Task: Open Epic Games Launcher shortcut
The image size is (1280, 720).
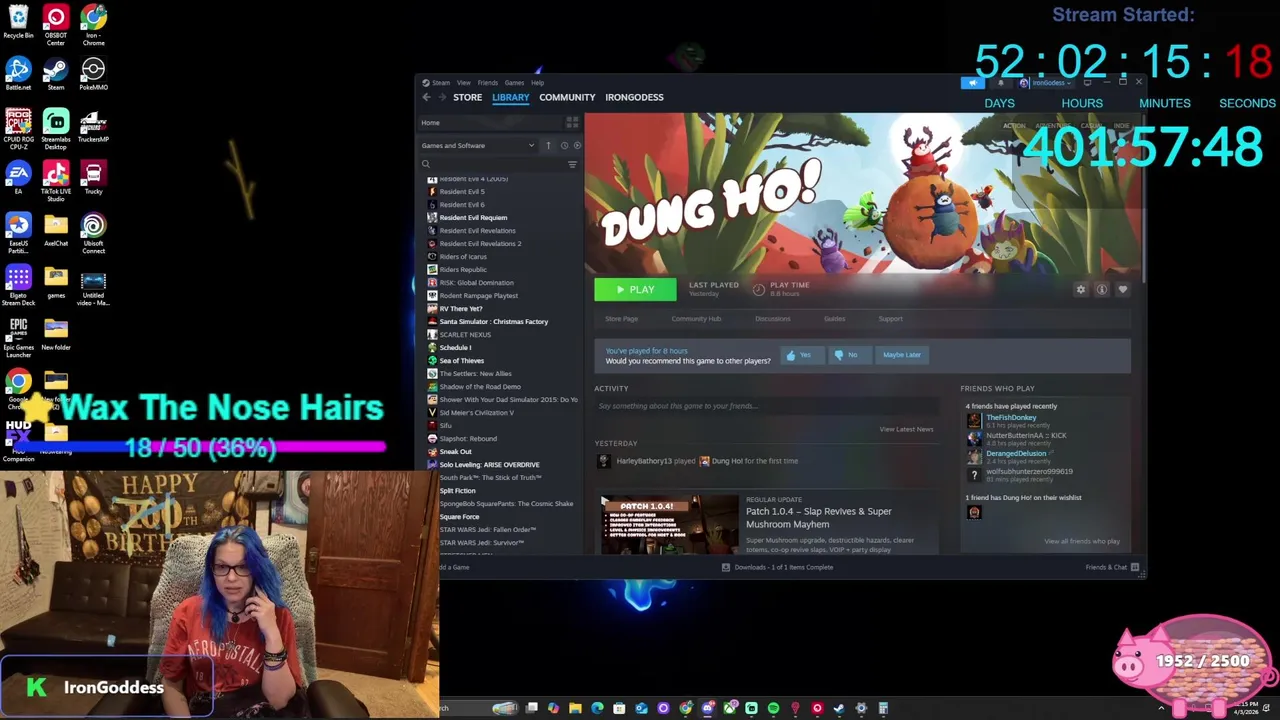Action: pyautogui.click(x=18, y=337)
